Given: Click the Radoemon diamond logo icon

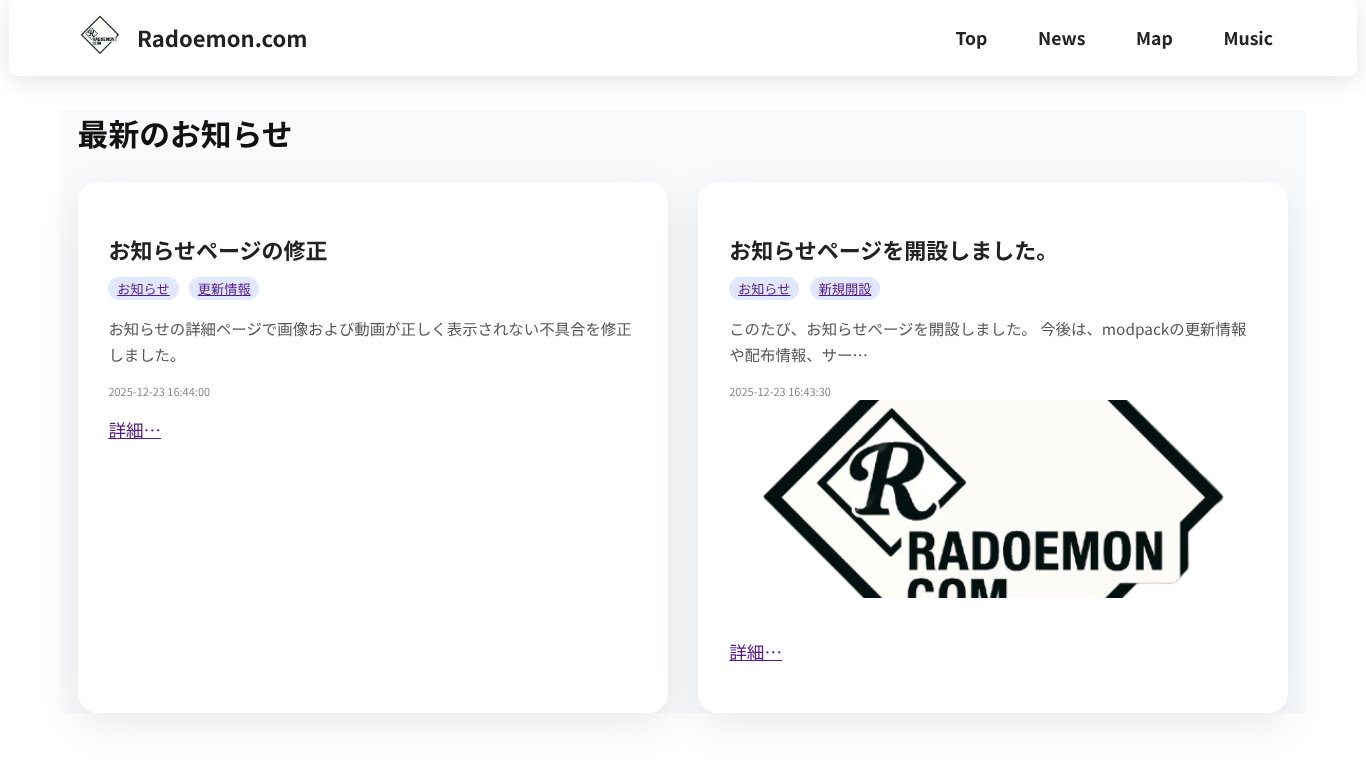Looking at the screenshot, I should point(99,35).
